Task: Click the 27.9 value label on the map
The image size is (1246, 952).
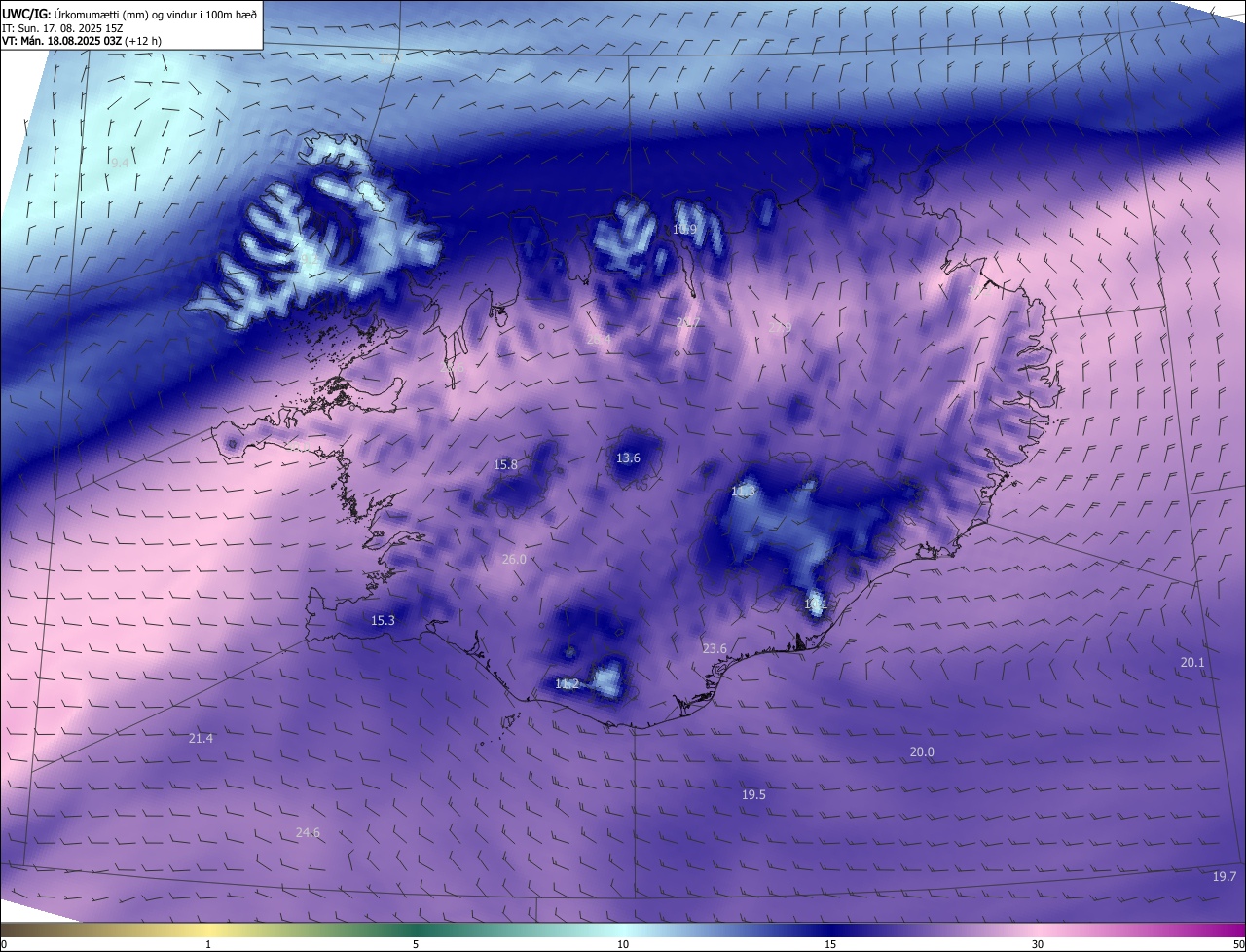Action: pos(779,327)
